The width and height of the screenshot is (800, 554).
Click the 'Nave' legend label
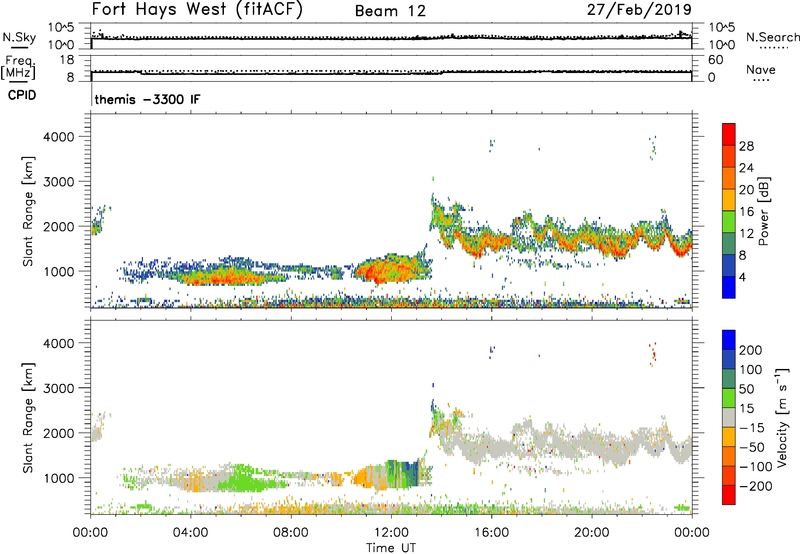(x=761, y=69)
